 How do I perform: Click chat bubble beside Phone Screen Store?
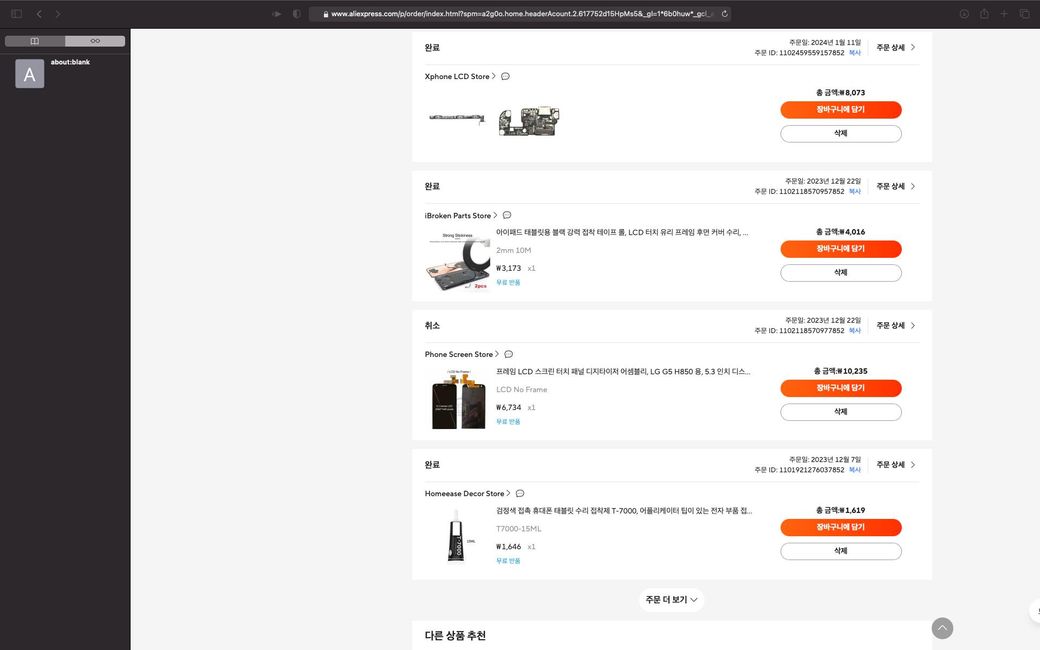[509, 355]
